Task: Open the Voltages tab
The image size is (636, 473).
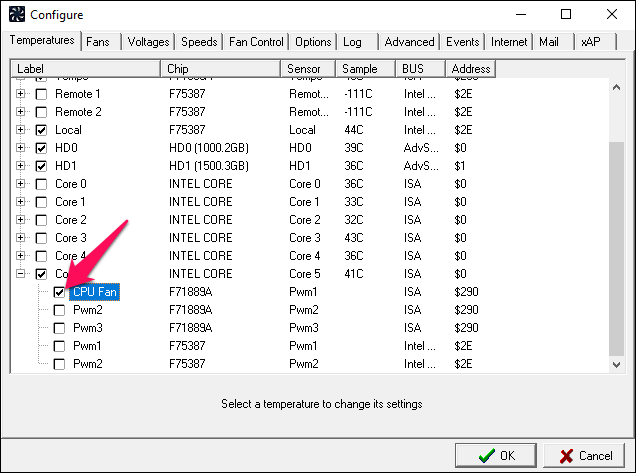Action: [148, 42]
